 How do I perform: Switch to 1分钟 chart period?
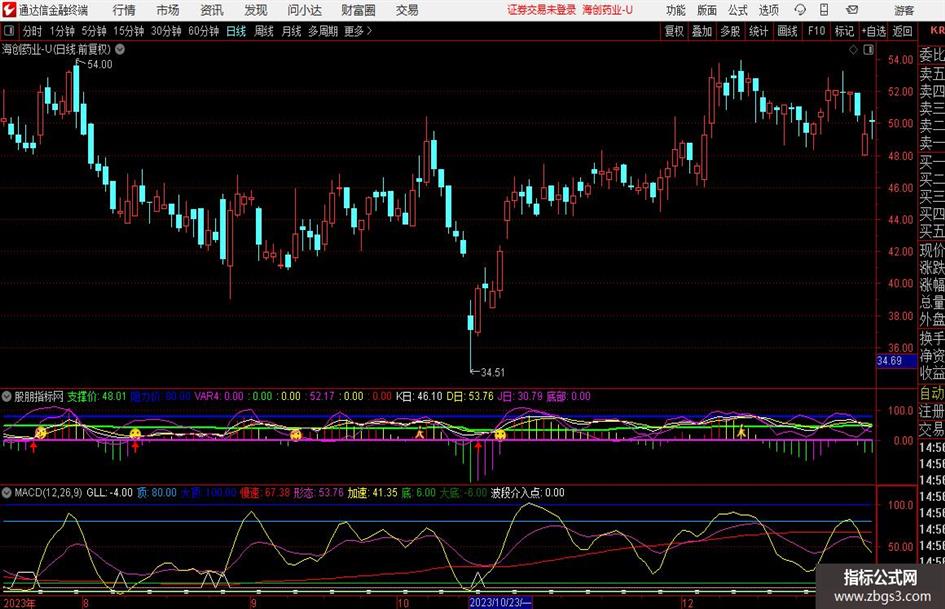(x=61, y=31)
